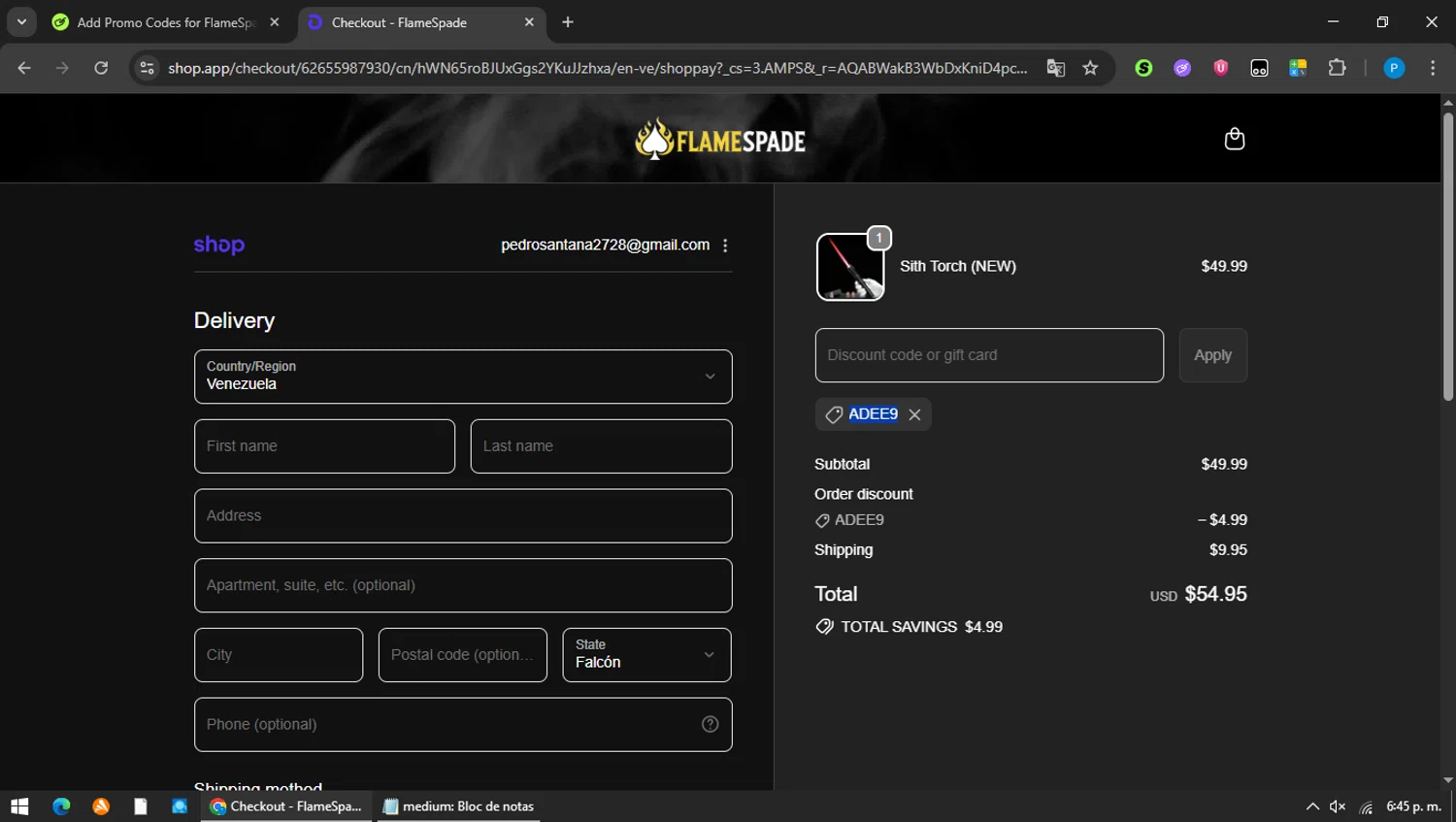Click the Subtotal $49.99 value
The image size is (1456, 822).
pyautogui.click(x=1224, y=465)
